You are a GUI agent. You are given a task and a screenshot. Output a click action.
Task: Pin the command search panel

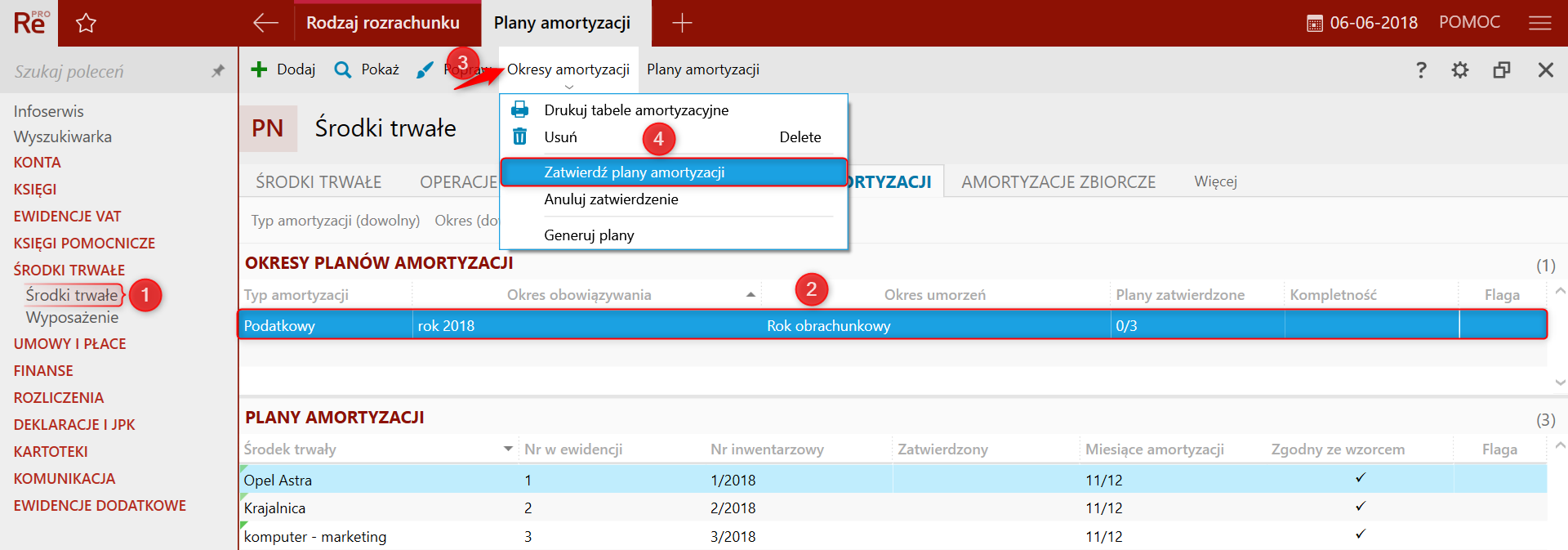218,71
